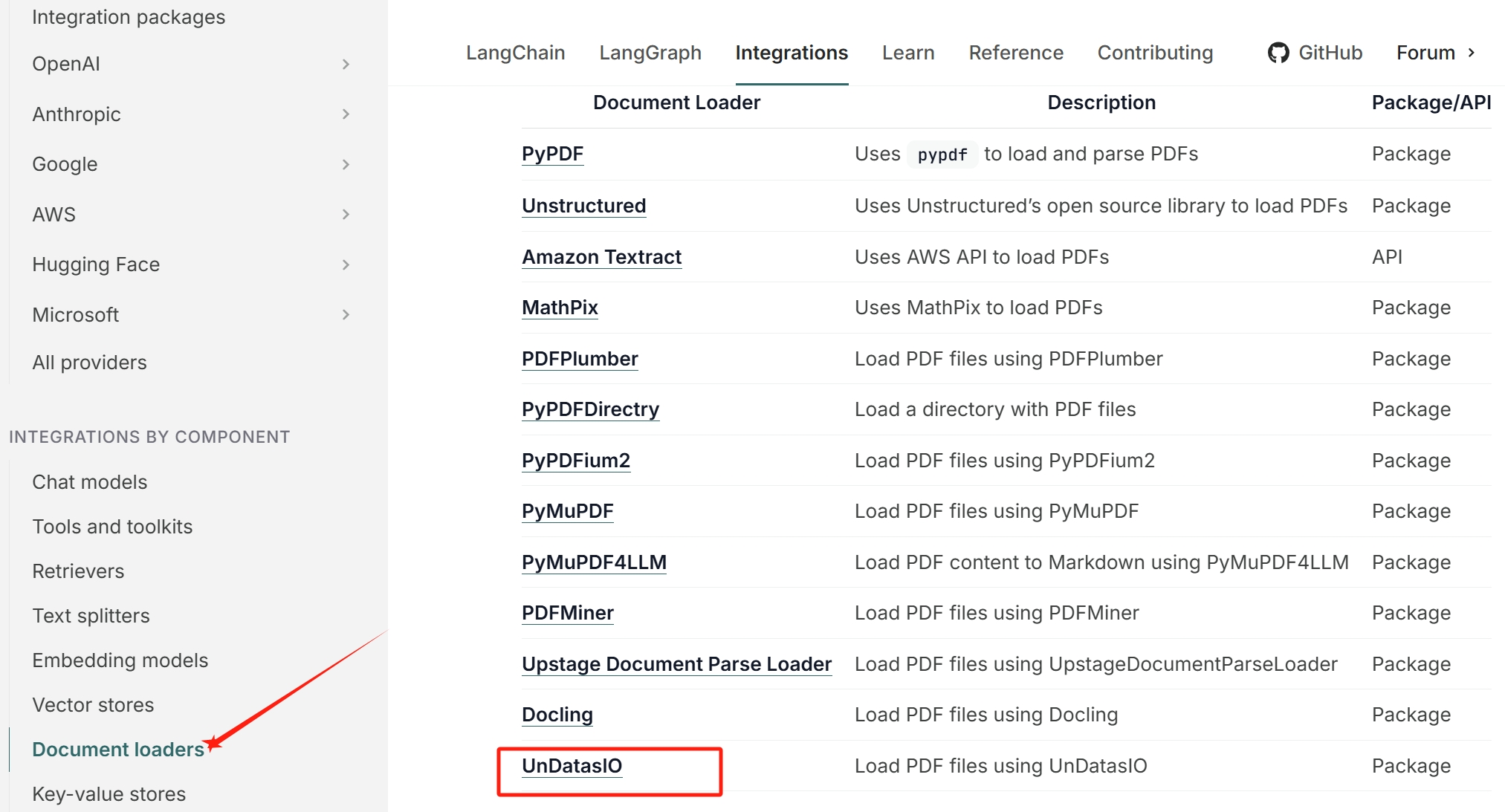Expand the Anthropic sidebar chevron
The width and height of the screenshot is (1505, 812).
point(346,114)
